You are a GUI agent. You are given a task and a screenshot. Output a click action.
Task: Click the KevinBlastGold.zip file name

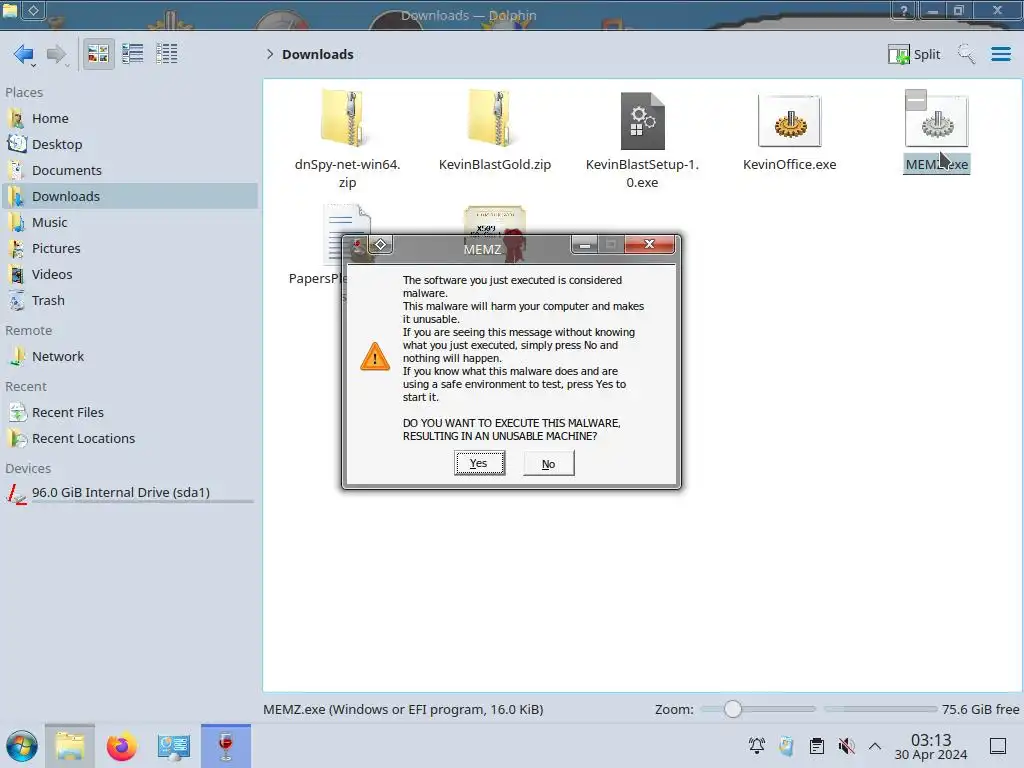click(x=495, y=165)
